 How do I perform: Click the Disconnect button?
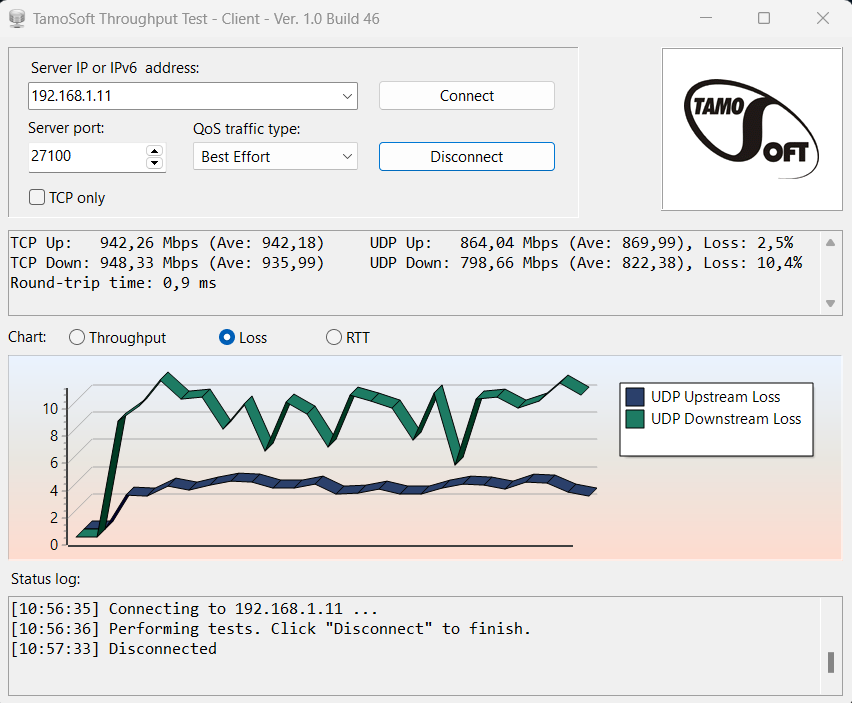[x=467, y=156]
